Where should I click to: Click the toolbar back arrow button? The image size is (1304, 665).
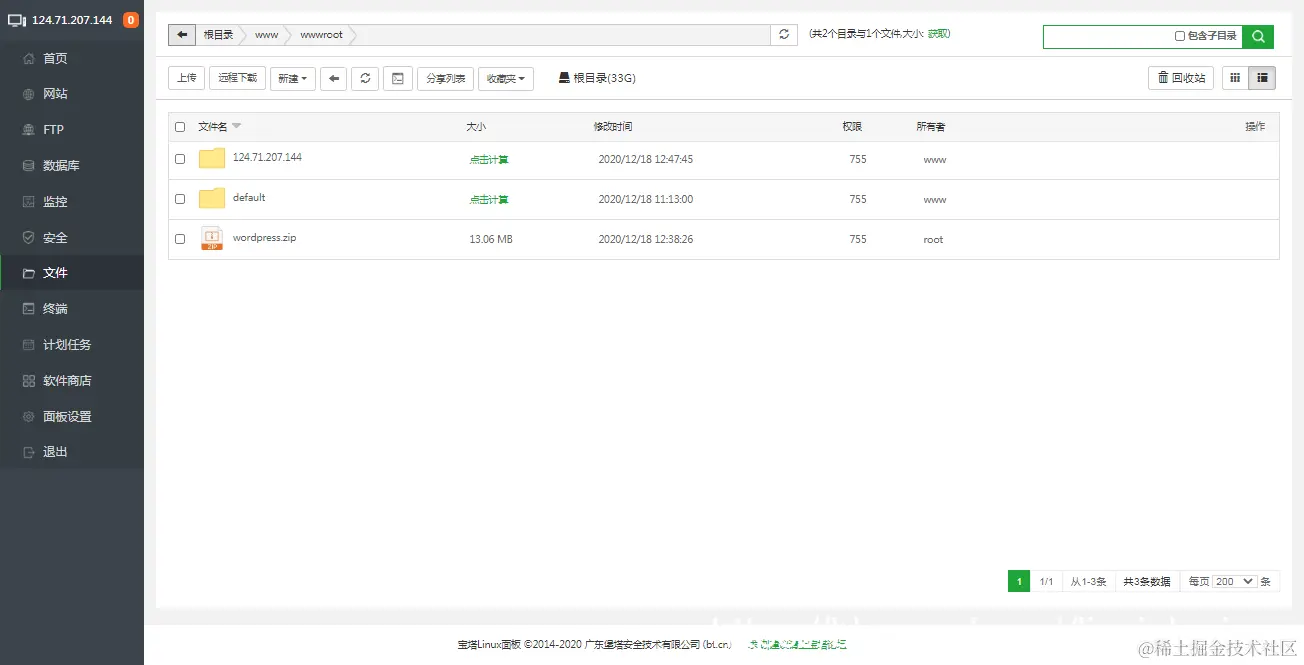tap(333, 78)
